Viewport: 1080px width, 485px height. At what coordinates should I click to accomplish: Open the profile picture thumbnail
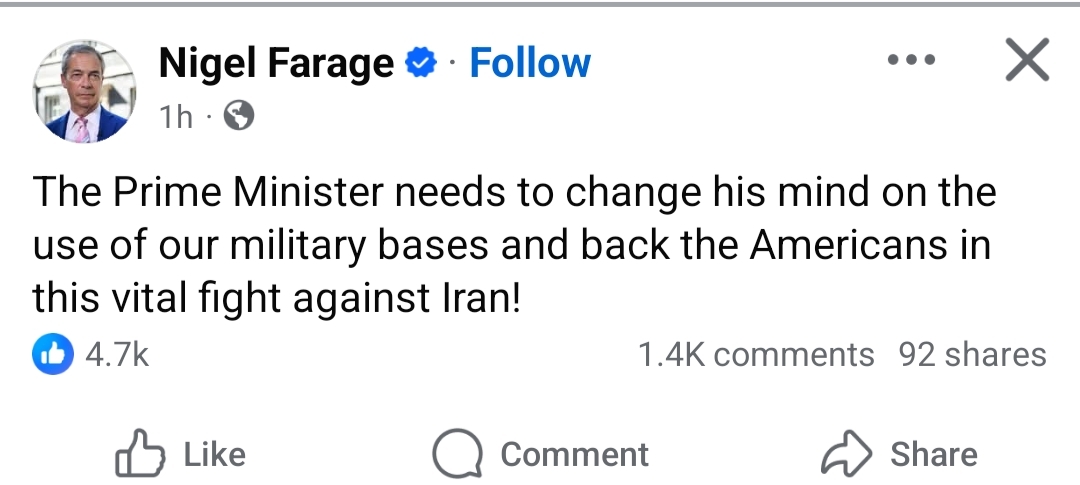click(x=85, y=91)
